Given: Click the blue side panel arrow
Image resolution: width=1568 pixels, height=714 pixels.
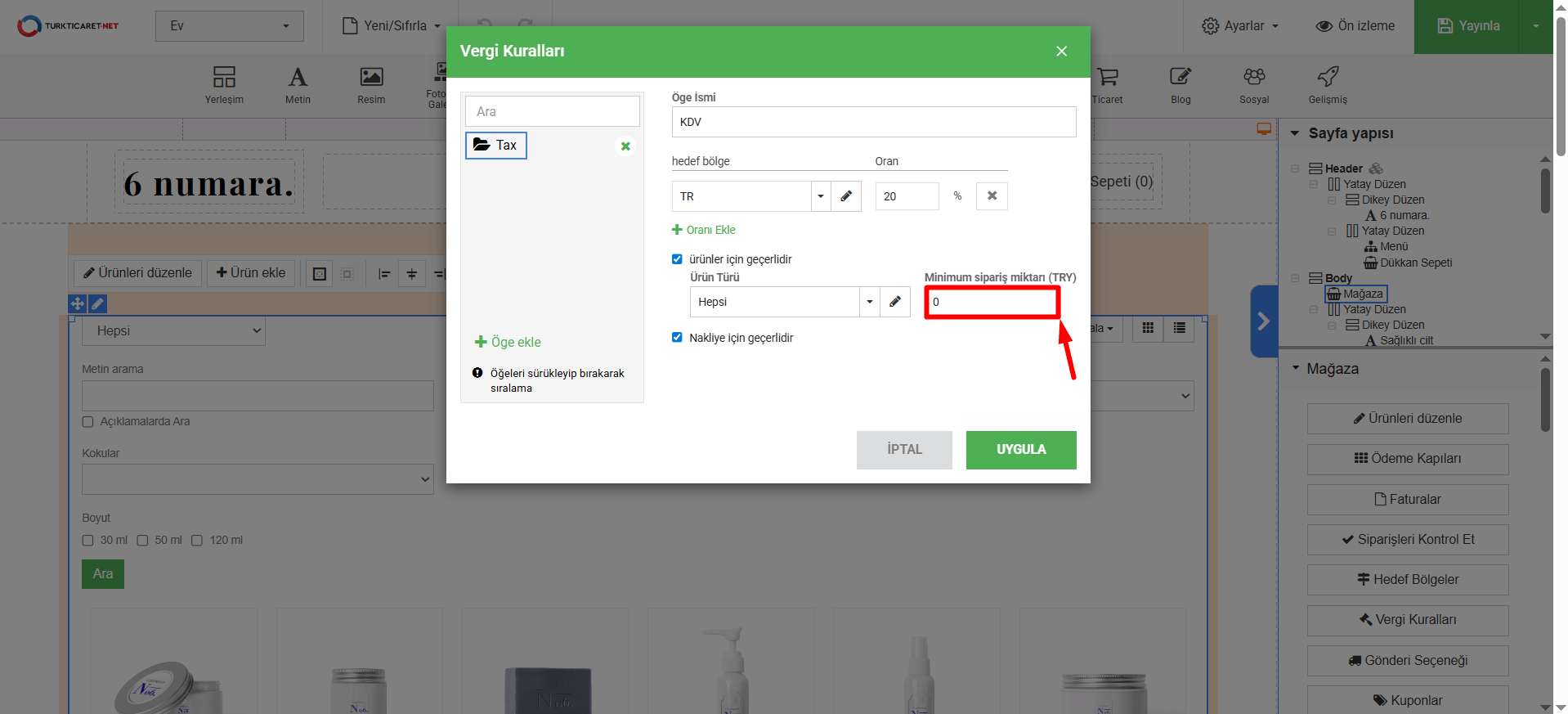Looking at the screenshot, I should pyautogui.click(x=1263, y=321).
